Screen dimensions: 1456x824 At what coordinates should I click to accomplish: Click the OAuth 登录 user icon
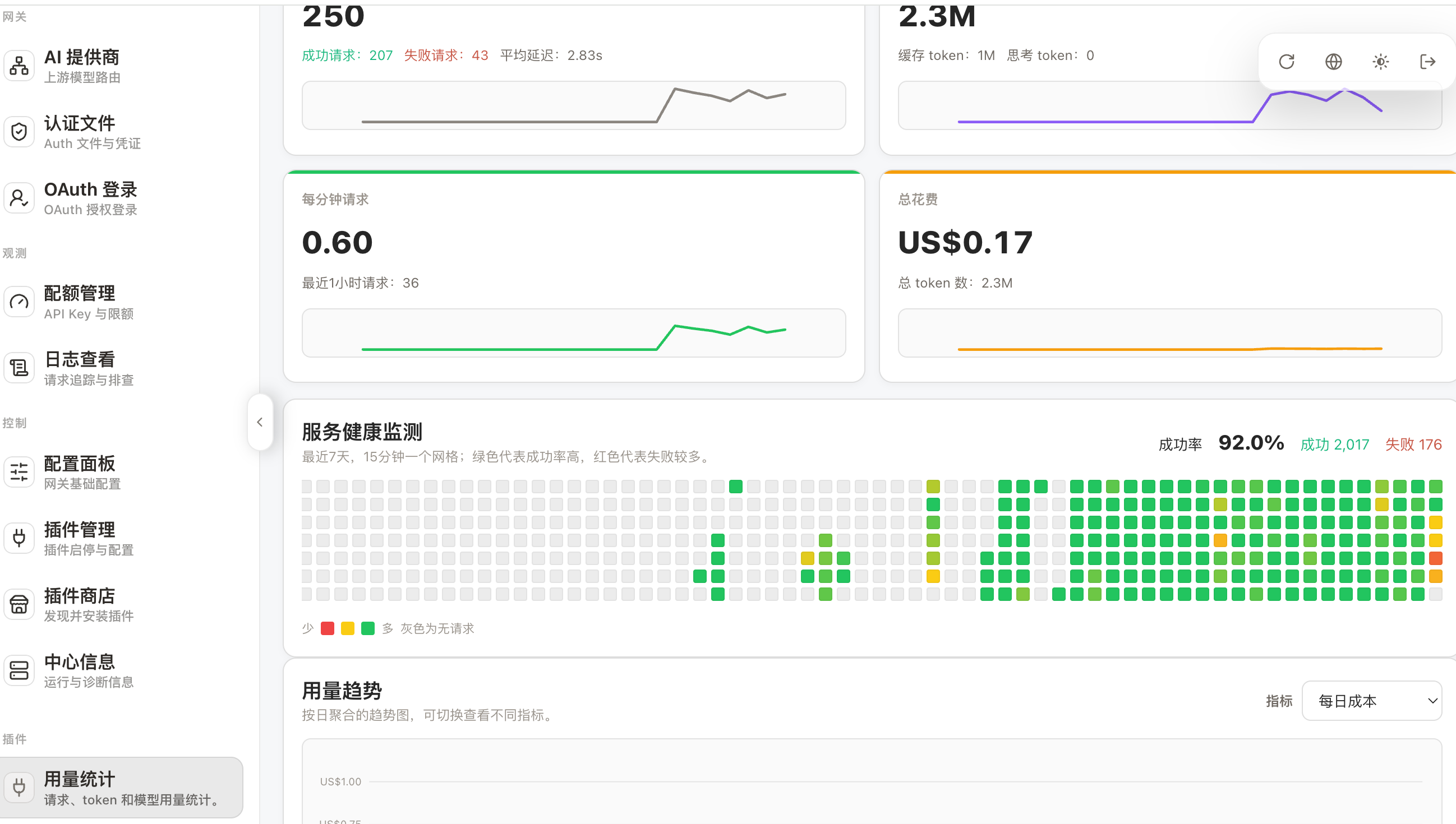coord(19,198)
